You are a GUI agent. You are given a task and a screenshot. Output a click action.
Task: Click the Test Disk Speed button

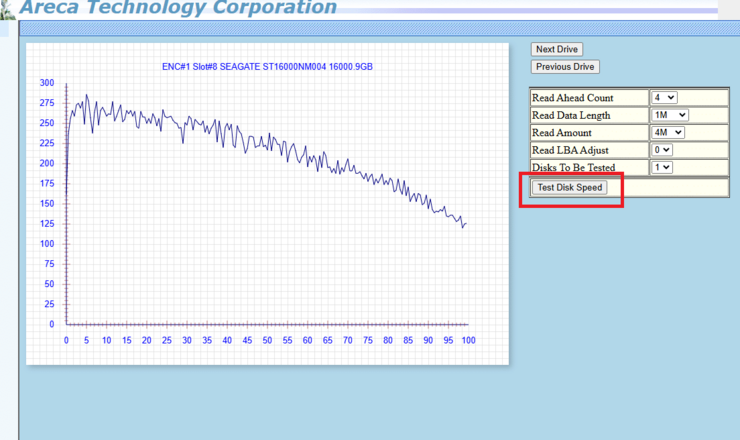[x=570, y=187]
